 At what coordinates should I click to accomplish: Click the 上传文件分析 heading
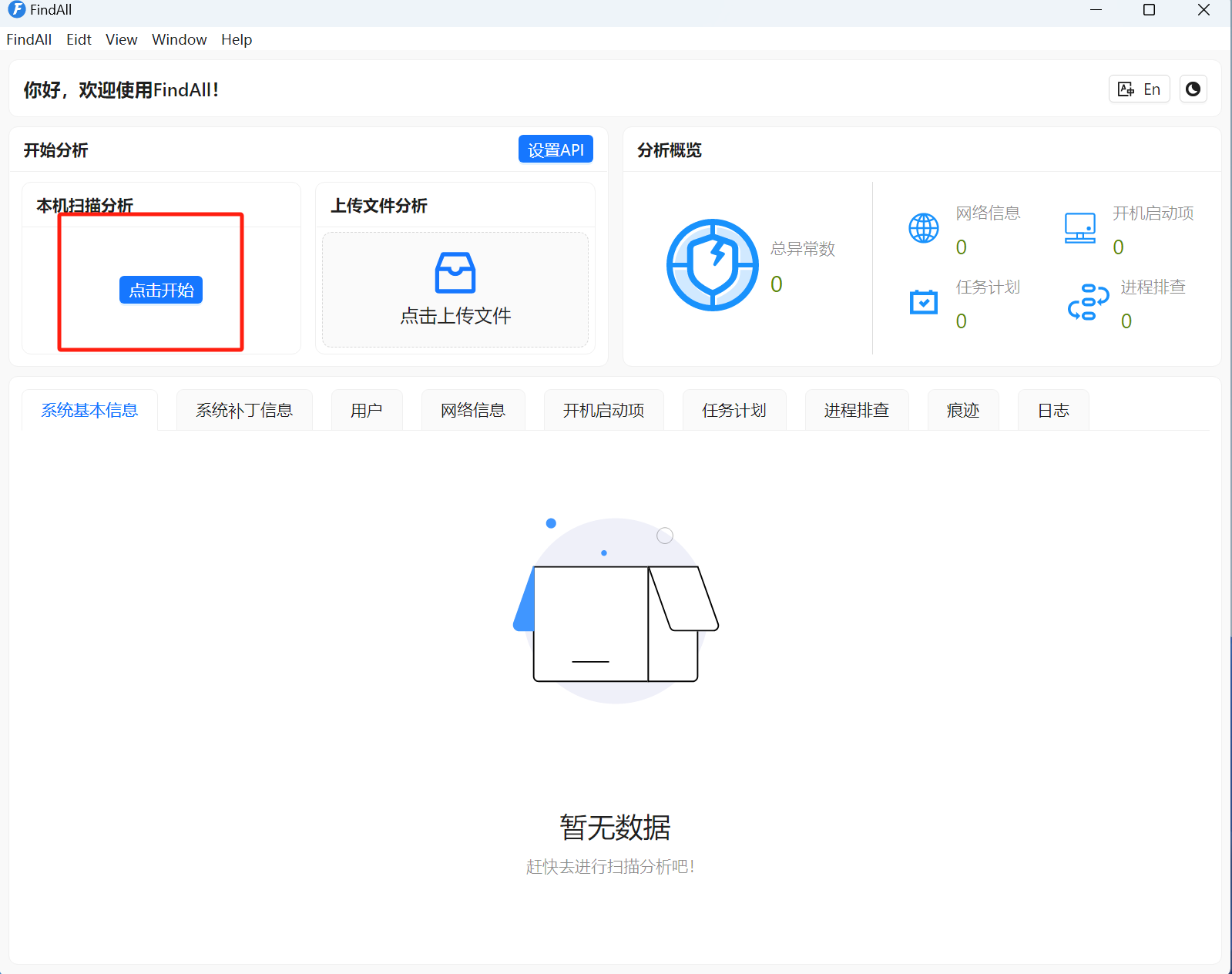tap(379, 206)
